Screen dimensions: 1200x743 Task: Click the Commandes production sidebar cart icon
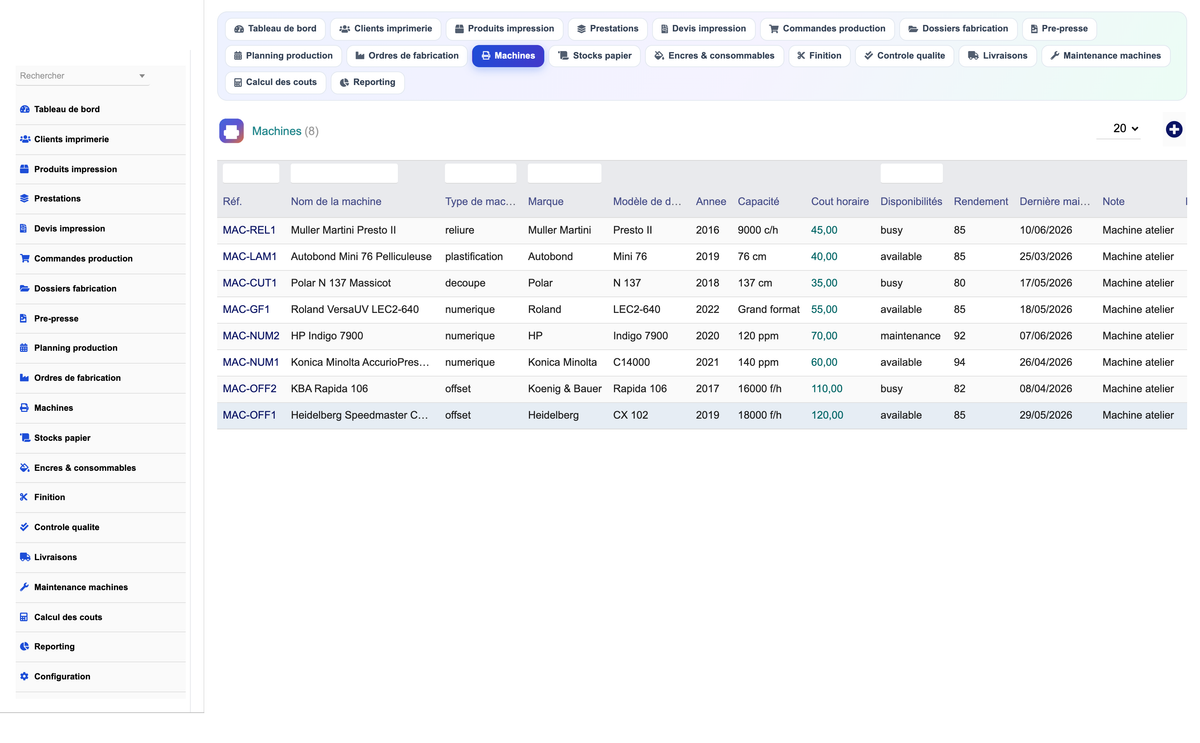24,259
